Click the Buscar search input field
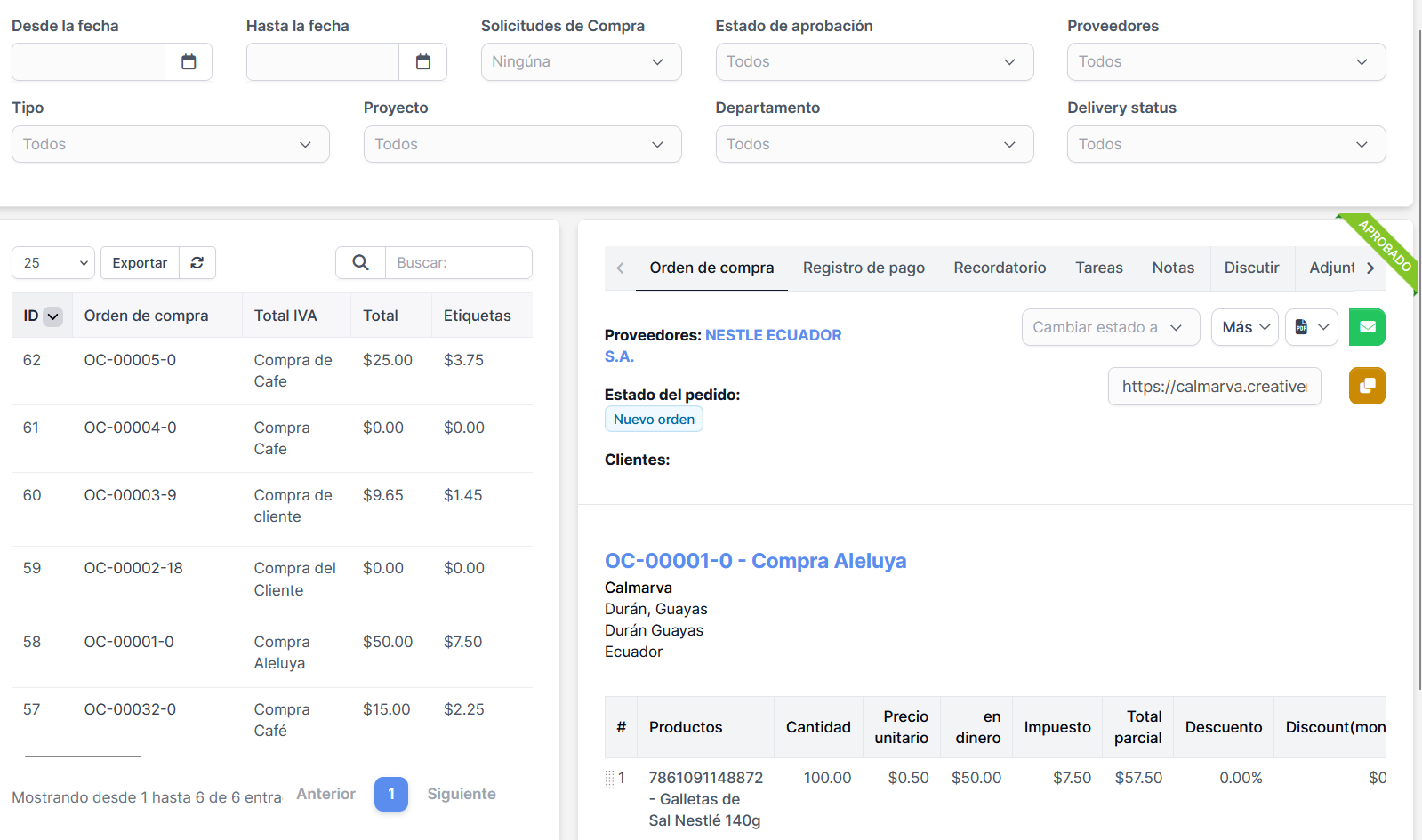Image resolution: width=1422 pixels, height=840 pixels. pyautogui.click(x=458, y=263)
